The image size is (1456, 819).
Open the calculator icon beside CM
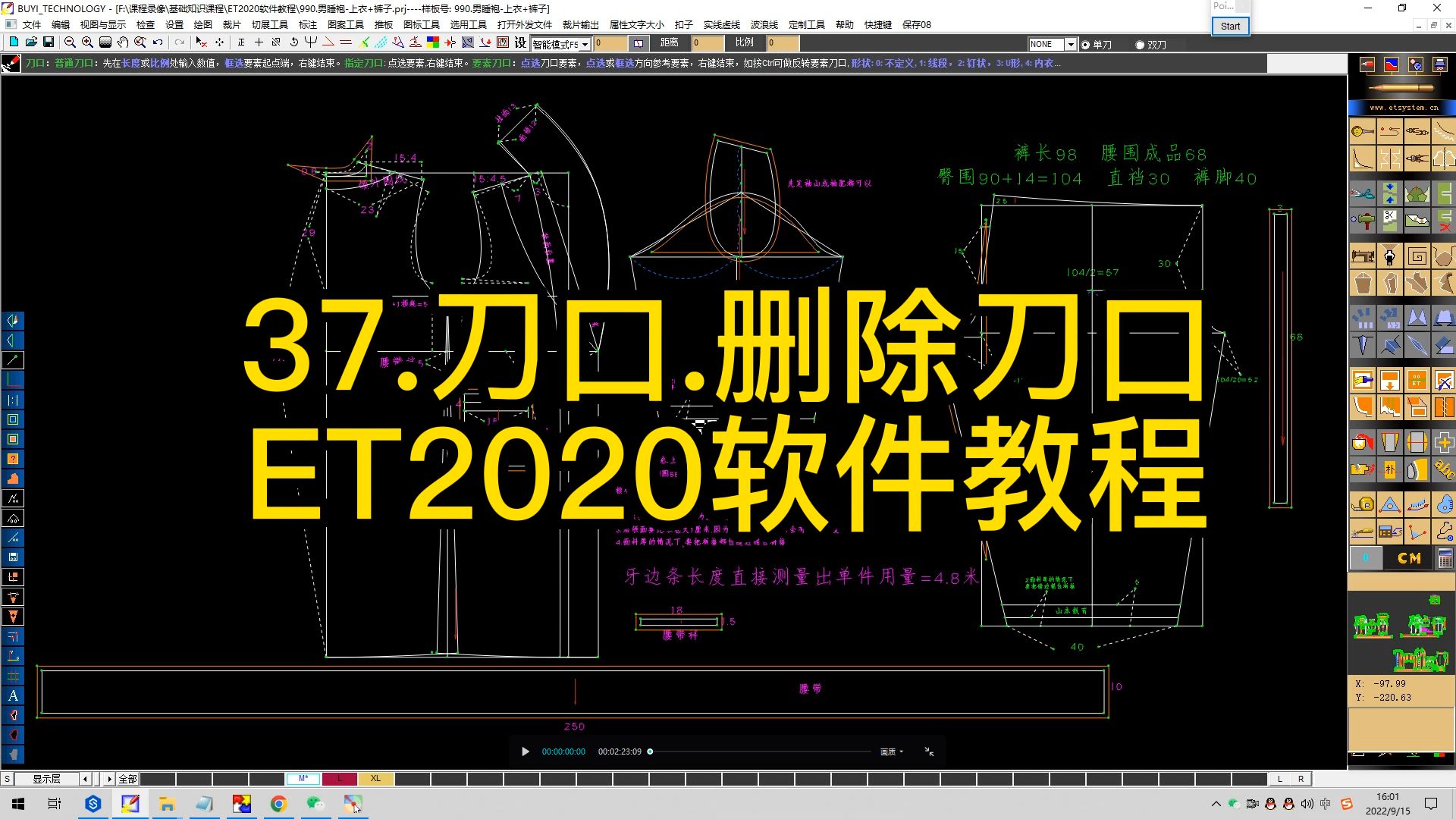1445,558
